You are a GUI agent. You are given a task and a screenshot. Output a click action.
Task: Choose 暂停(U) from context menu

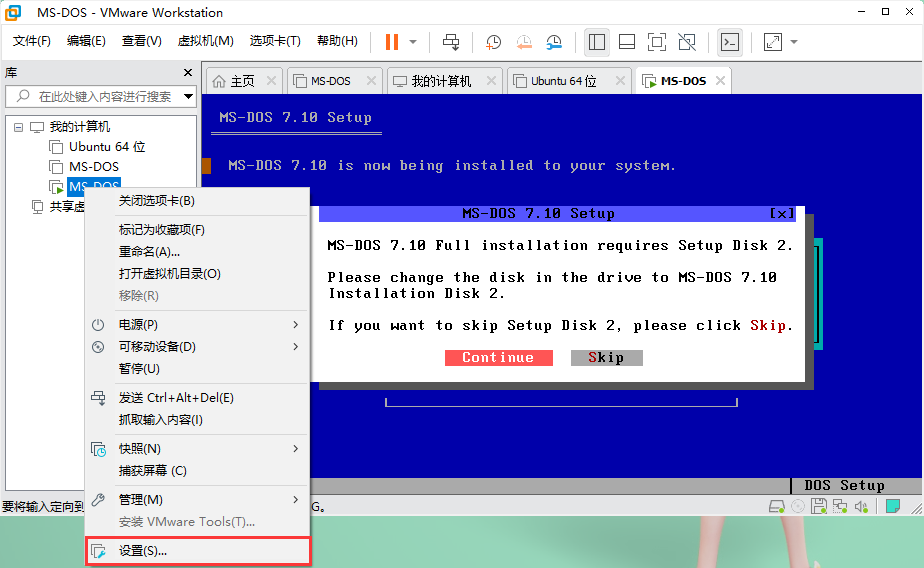197,369
